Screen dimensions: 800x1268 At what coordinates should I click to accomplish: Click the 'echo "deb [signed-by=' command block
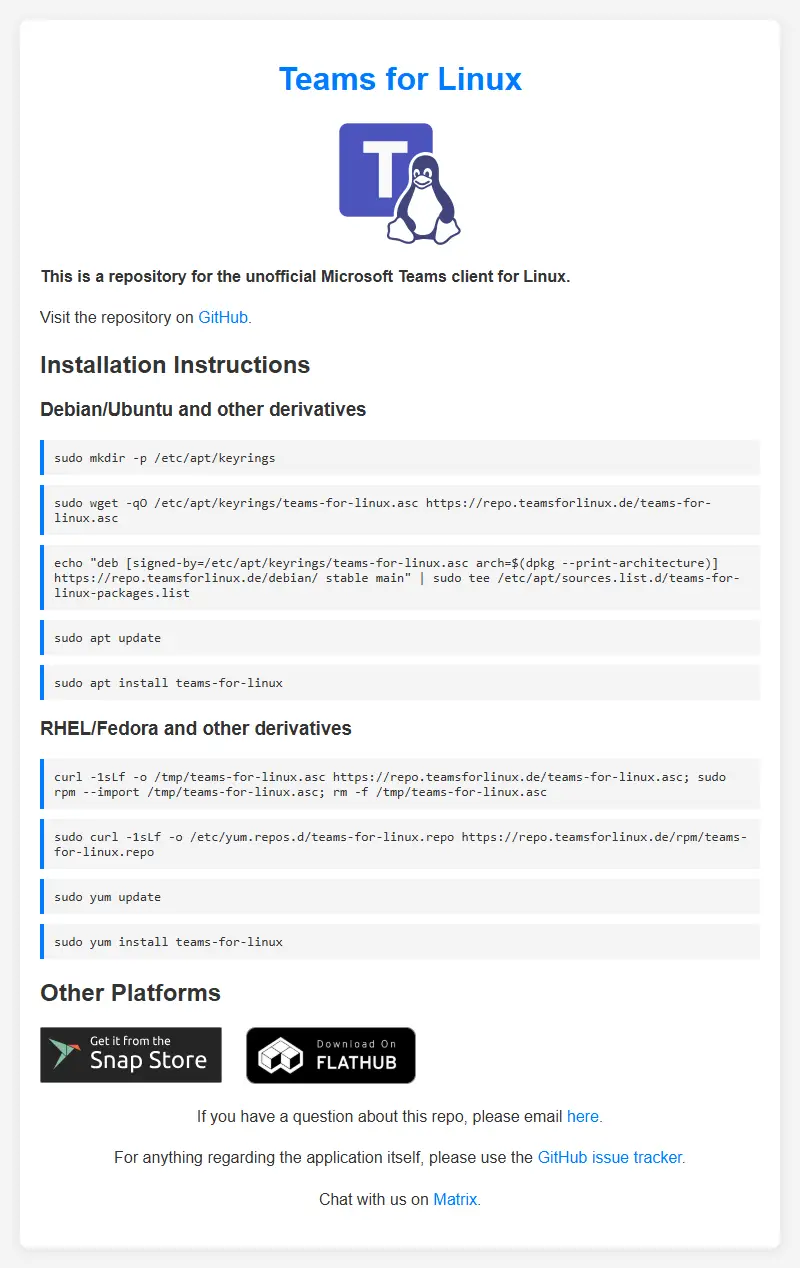click(400, 577)
